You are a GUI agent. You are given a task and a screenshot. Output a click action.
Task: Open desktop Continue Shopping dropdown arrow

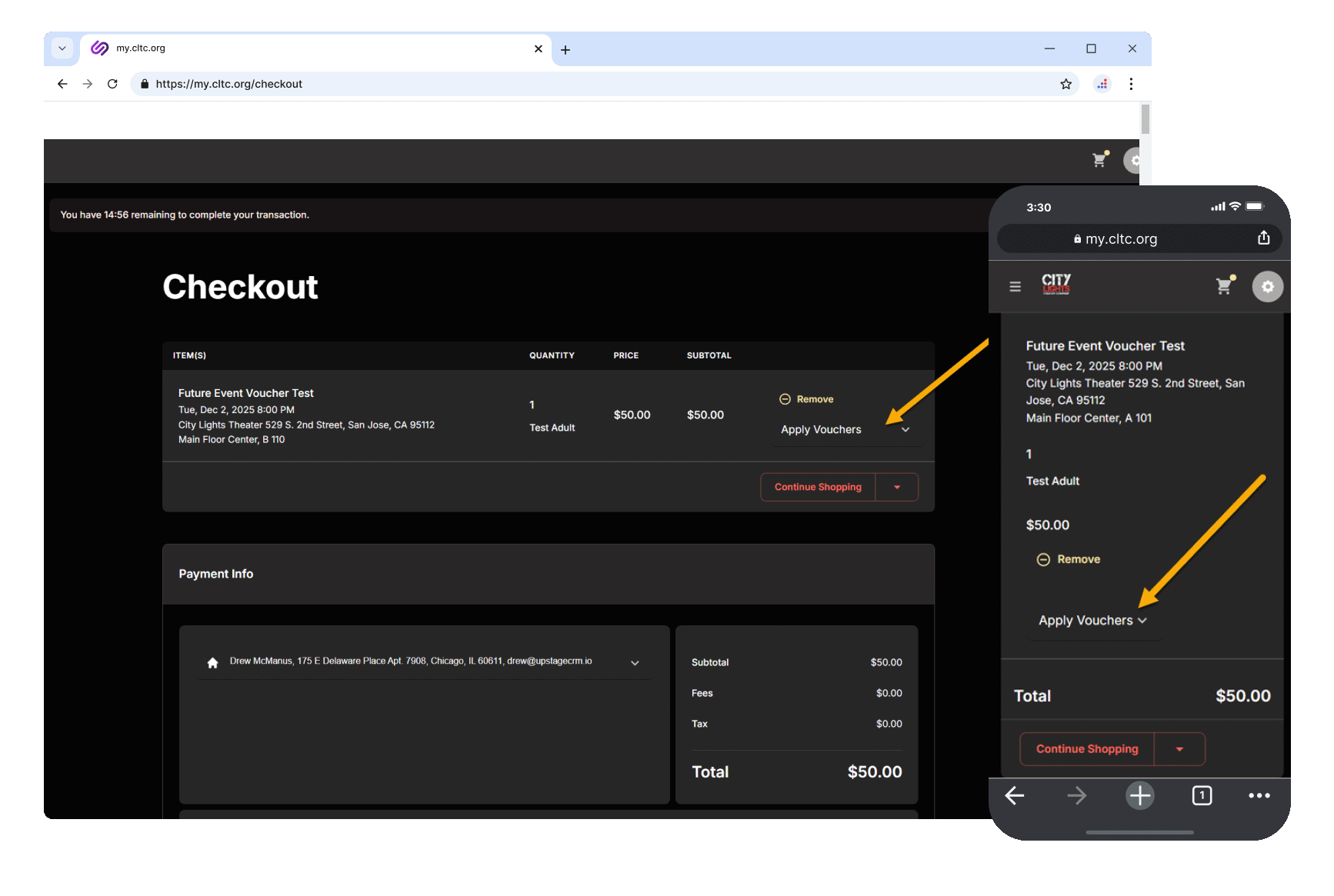(x=897, y=487)
